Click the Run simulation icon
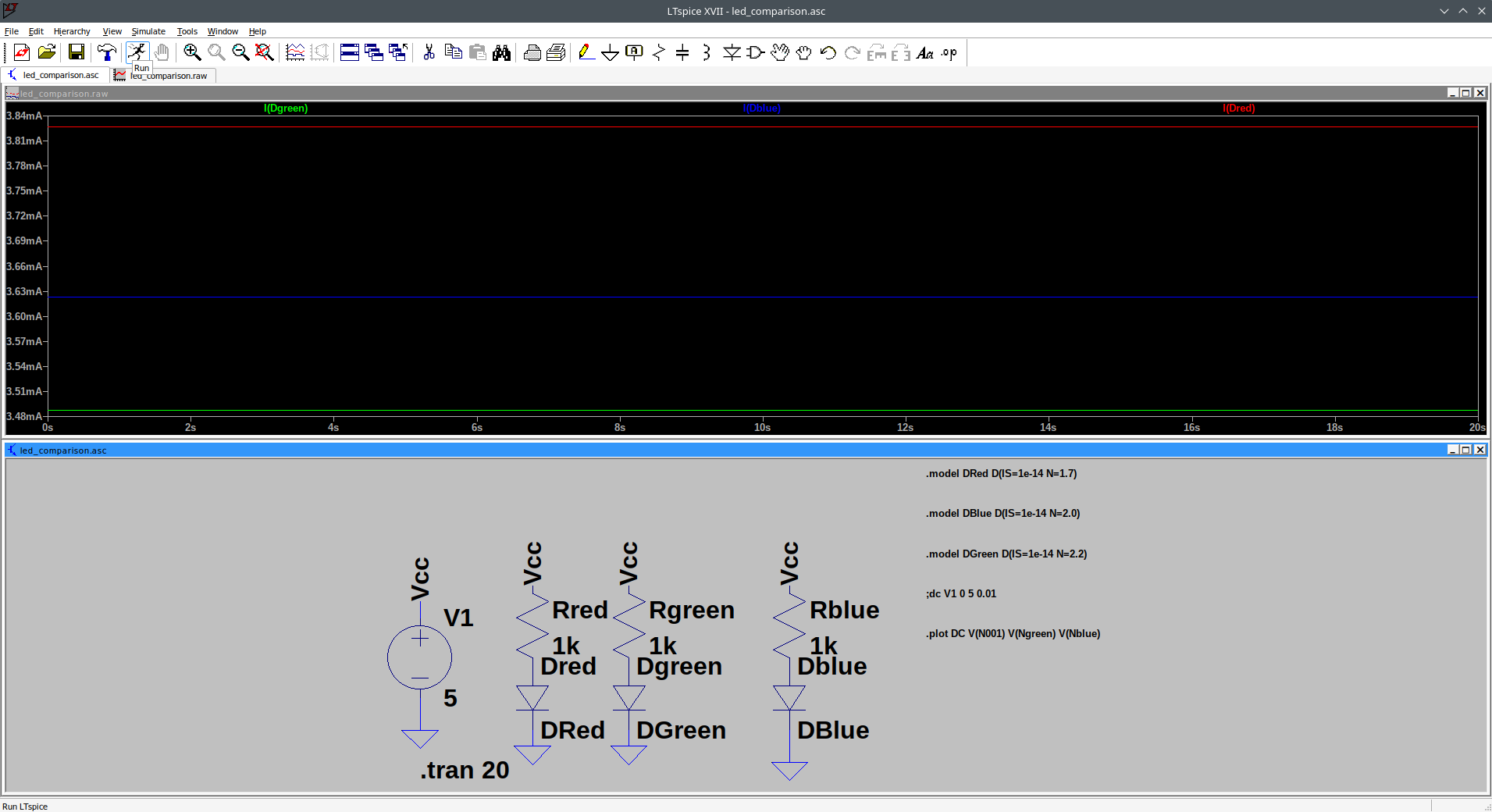The height and width of the screenshot is (812, 1492). (x=137, y=52)
